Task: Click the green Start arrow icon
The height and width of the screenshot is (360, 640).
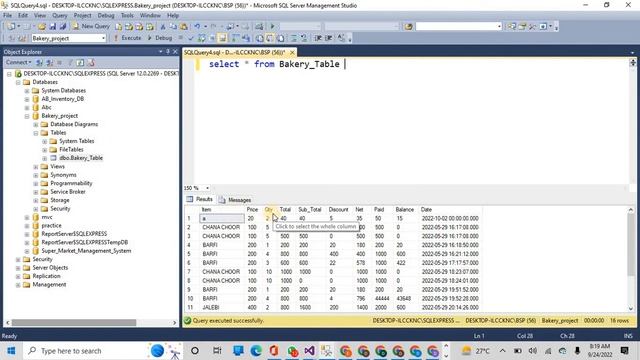Action: 272,27
